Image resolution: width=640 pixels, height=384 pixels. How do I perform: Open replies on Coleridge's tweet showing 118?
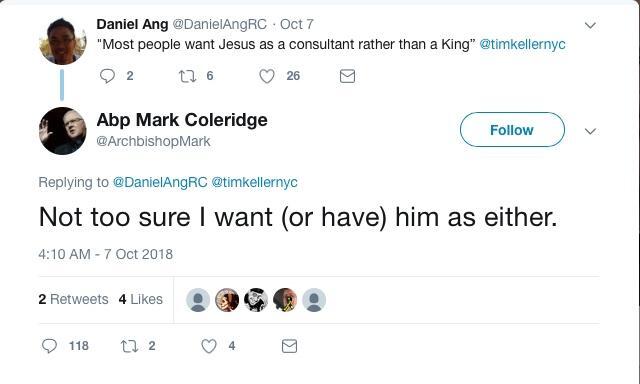[x=49, y=346]
